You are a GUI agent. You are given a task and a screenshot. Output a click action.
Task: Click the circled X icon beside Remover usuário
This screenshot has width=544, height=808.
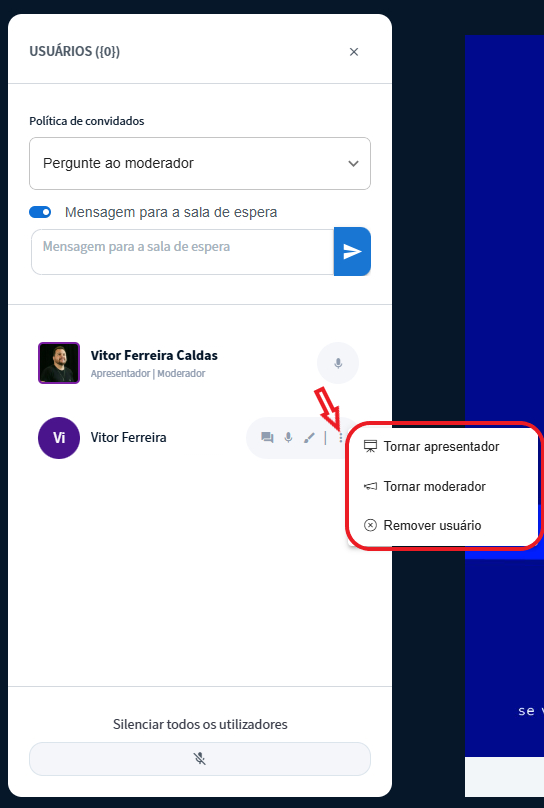point(370,525)
